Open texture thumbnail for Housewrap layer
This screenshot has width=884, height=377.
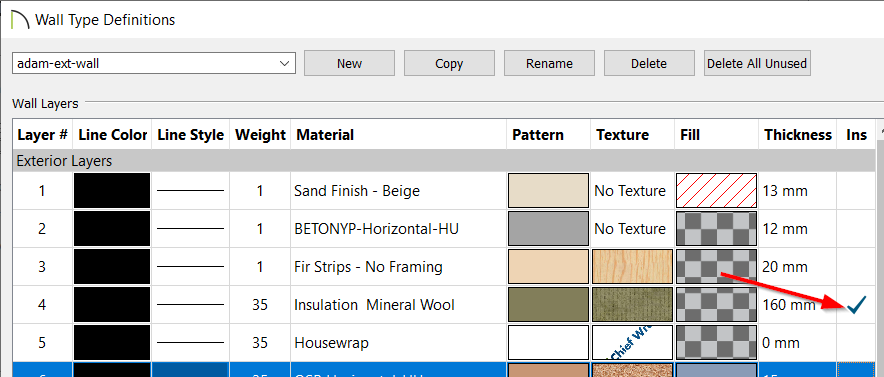tap(633, 342)
